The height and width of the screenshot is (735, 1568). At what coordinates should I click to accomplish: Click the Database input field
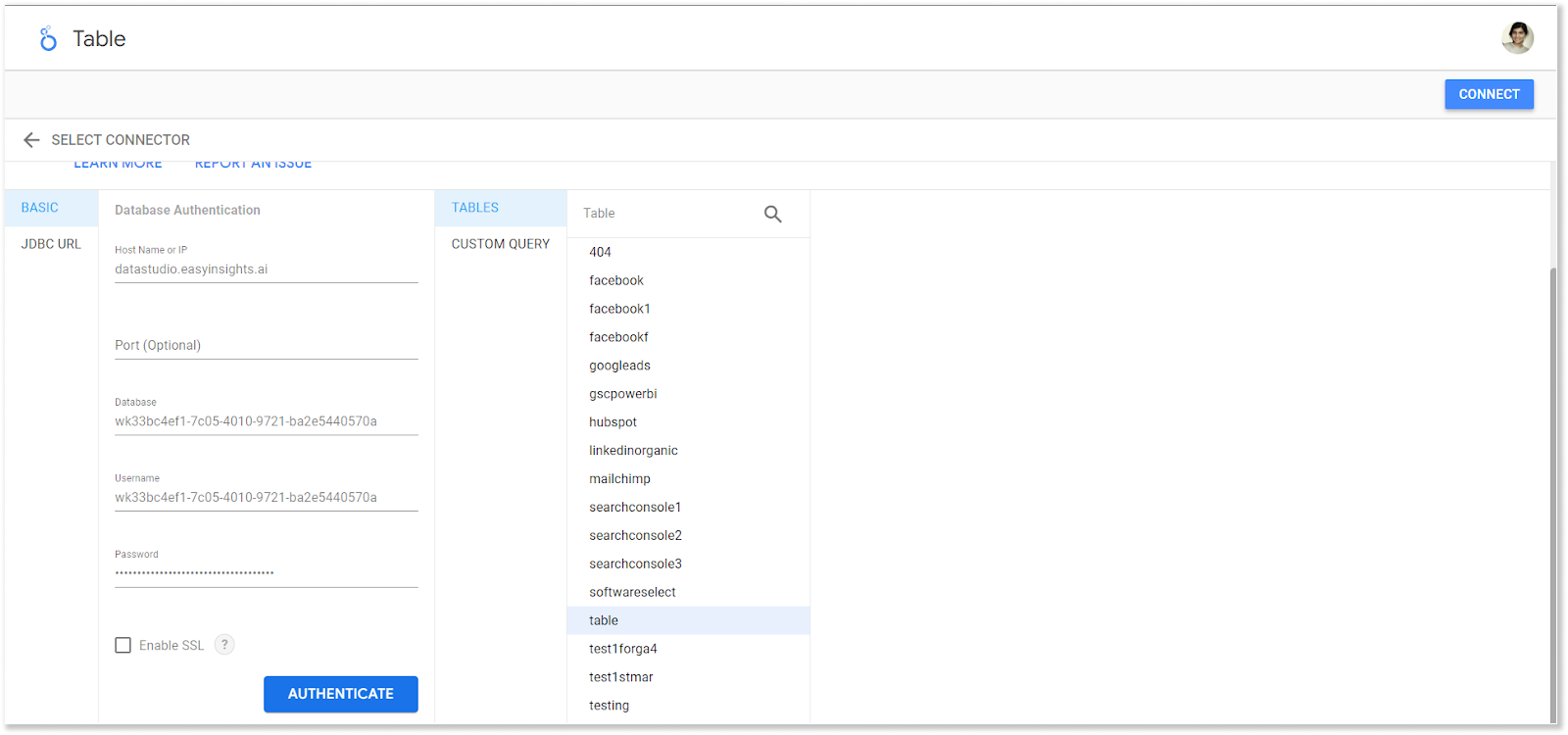(267, 421)
